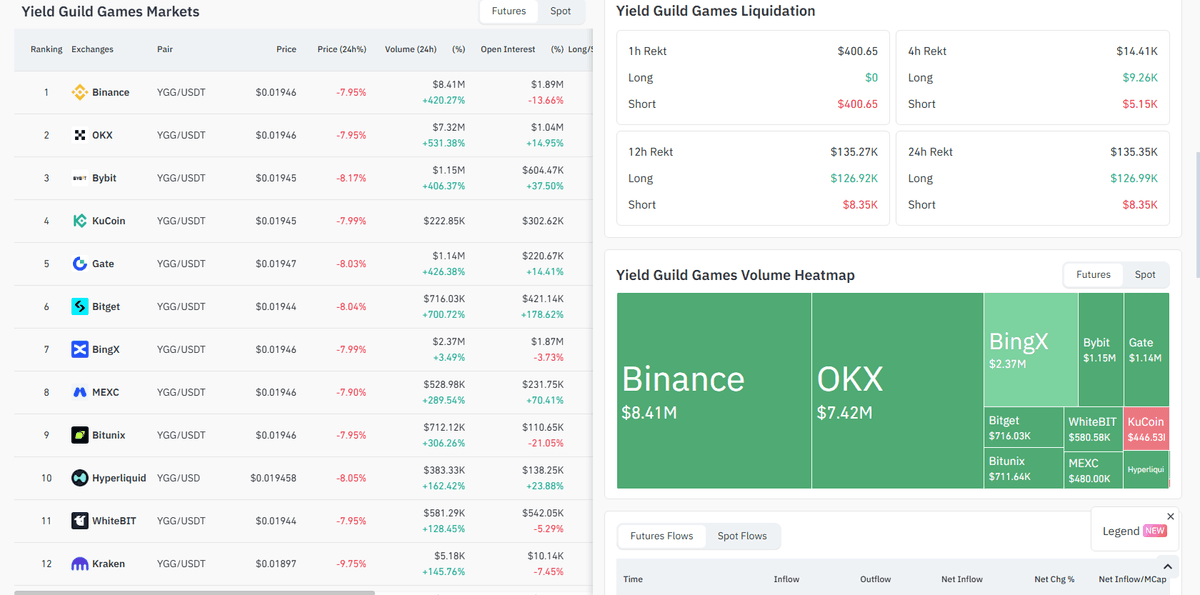Click the OKX exchange logo icon
The image size is (1200, 595).
coord(80,135)
